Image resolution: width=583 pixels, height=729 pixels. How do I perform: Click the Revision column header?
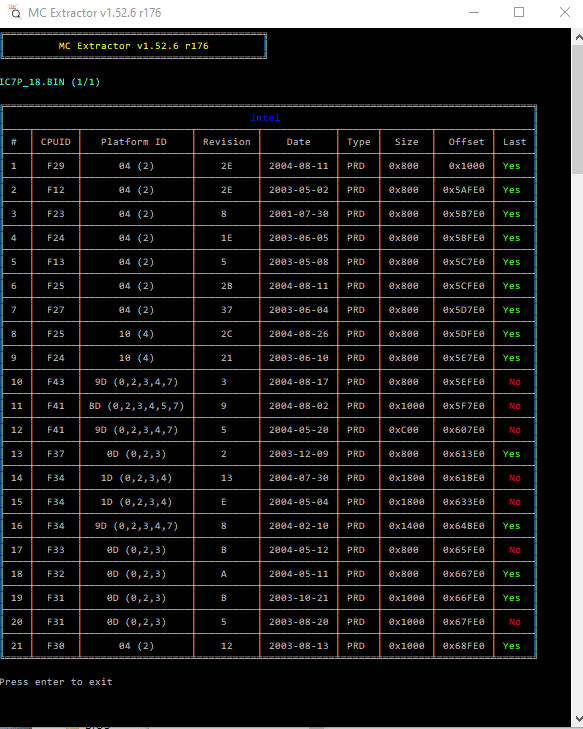click(226, 142)
